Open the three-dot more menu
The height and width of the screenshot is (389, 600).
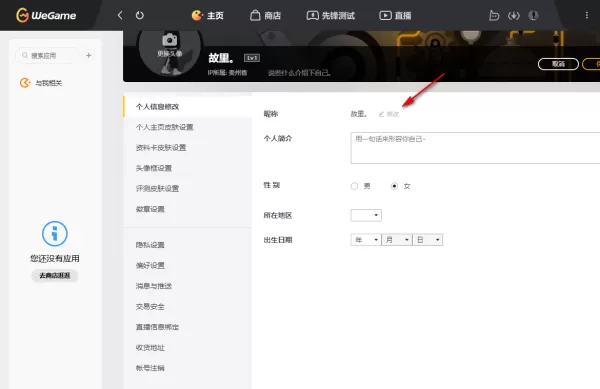tap(587, 15)
